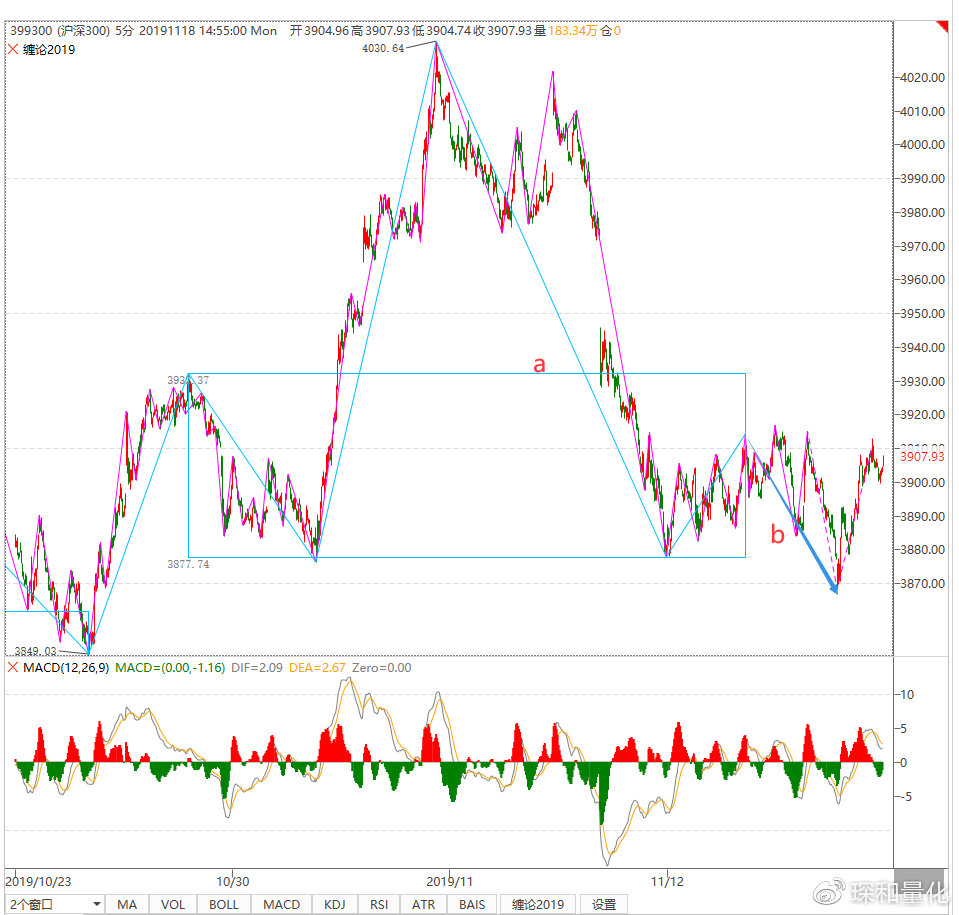
Task: Open the 设置 settings button
Action: click(x=604, y=904)
